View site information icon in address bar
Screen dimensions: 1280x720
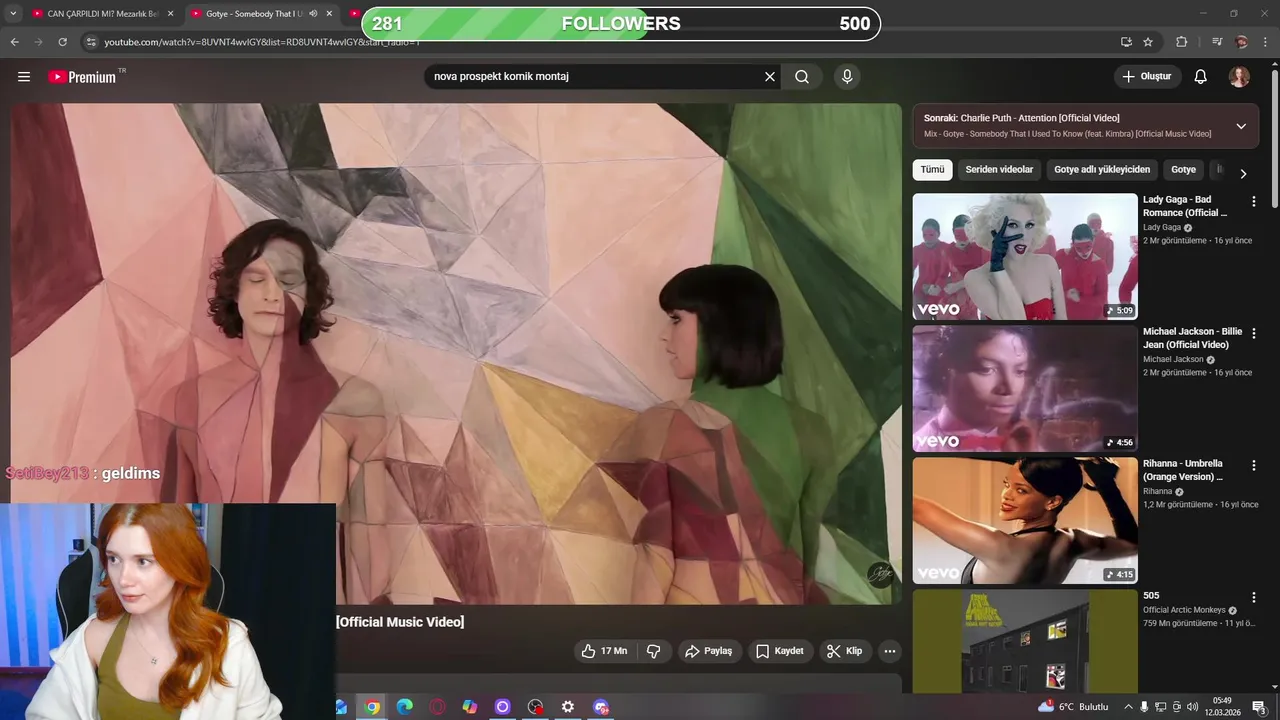tap(91, 42)
